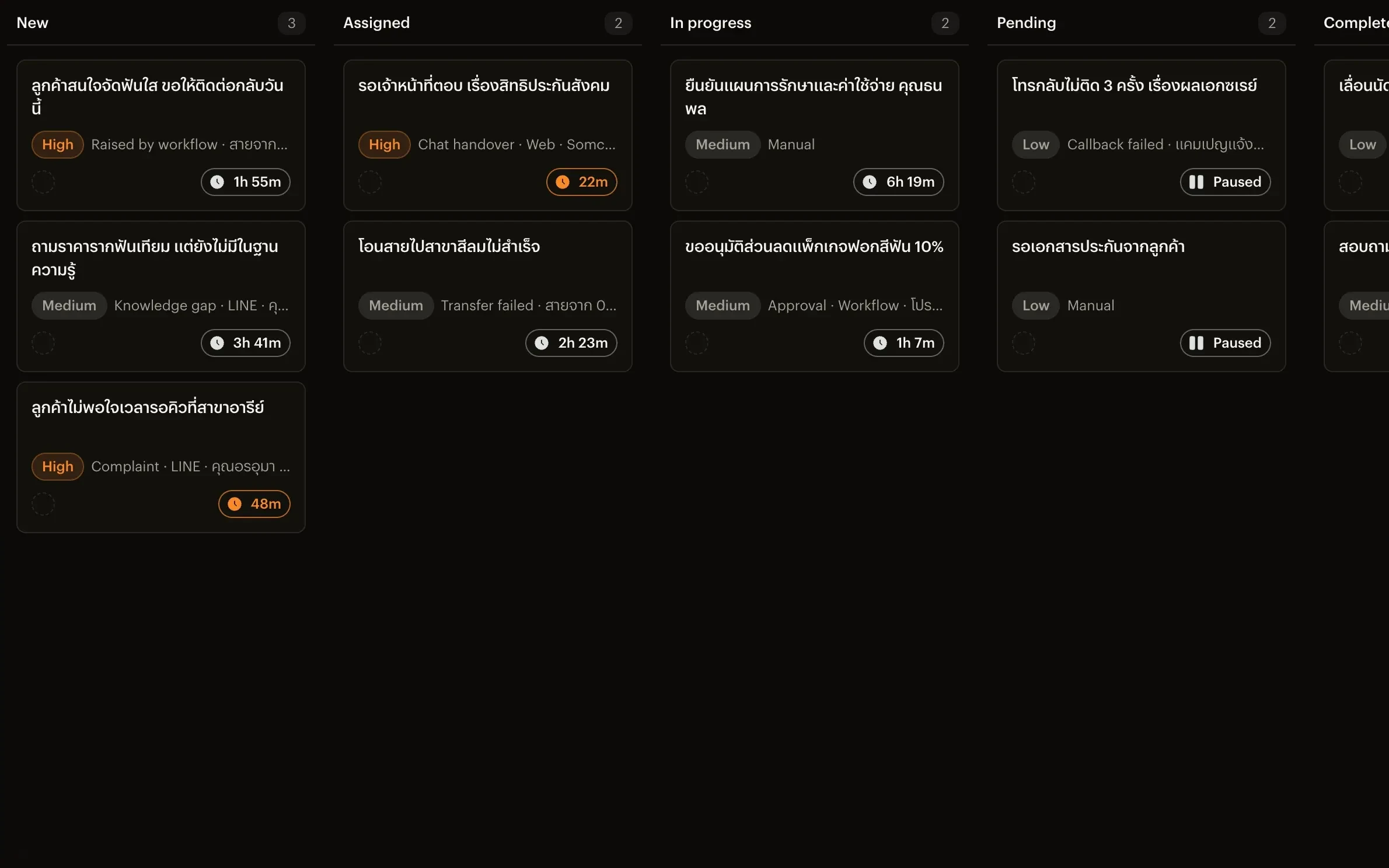The image size is (1389, 868).
Task: Click the High priority tag on Chat handover card
Action: click(x=385, y=145)
